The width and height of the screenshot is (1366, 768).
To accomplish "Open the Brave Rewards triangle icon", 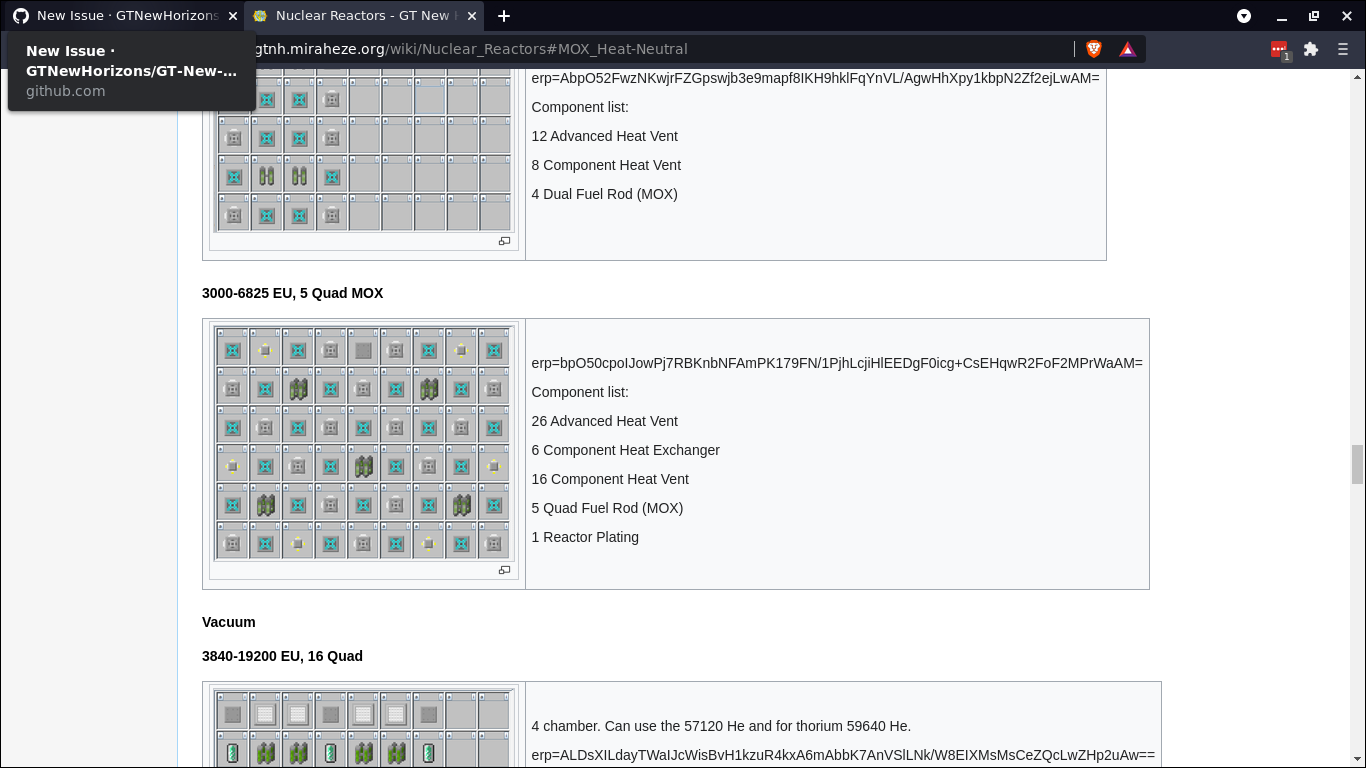I will (x=1127, y=48).
